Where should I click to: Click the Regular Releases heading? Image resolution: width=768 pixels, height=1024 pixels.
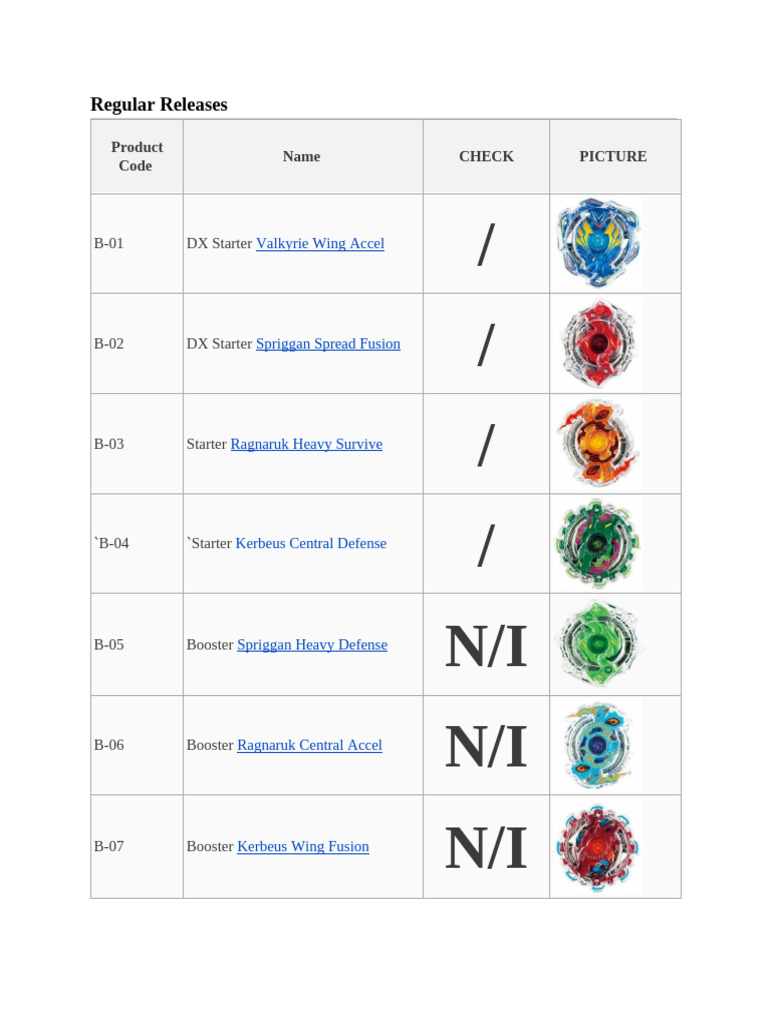click(159, 104)
